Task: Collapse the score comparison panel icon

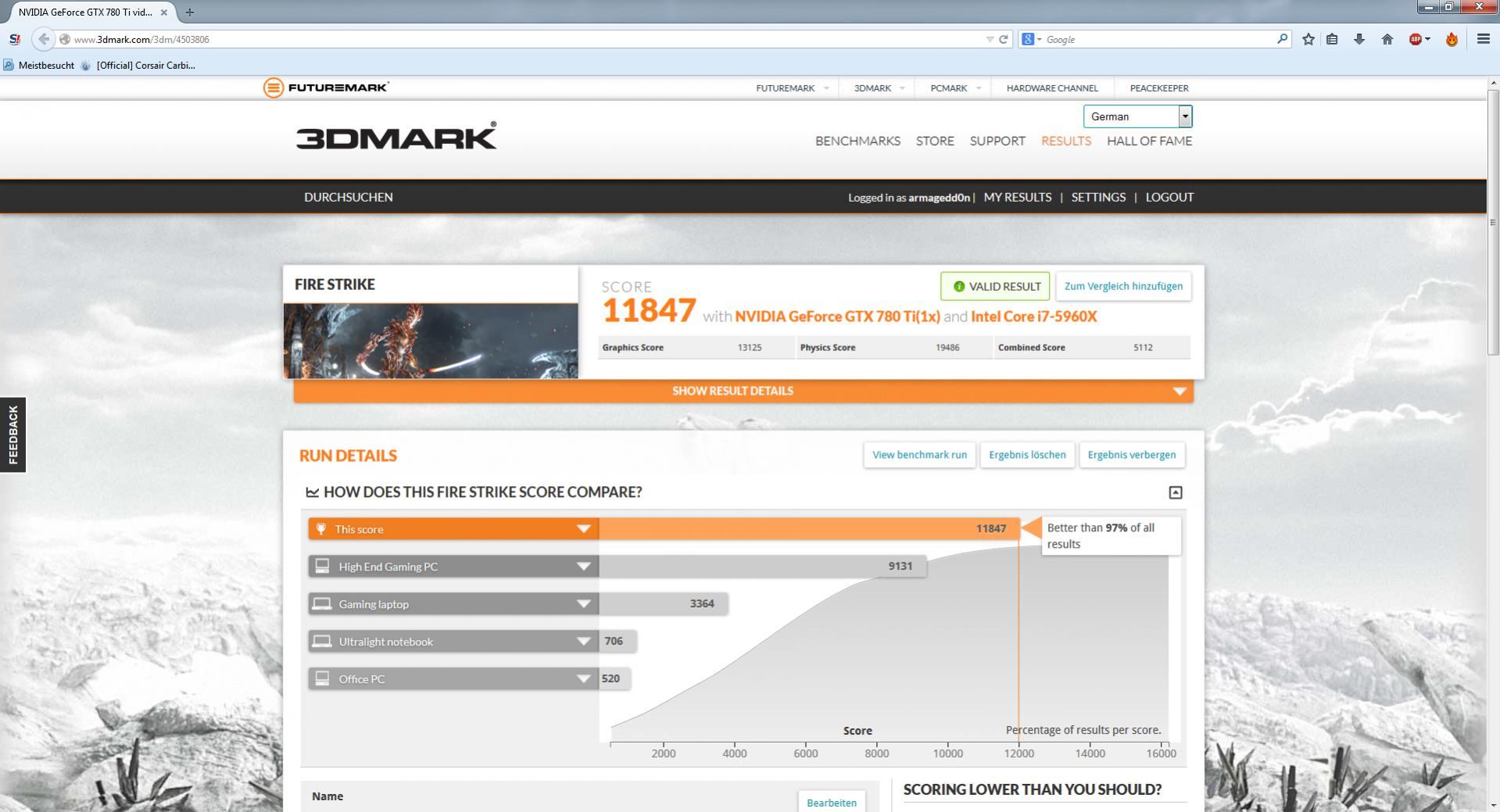Action: [1176, 492]
